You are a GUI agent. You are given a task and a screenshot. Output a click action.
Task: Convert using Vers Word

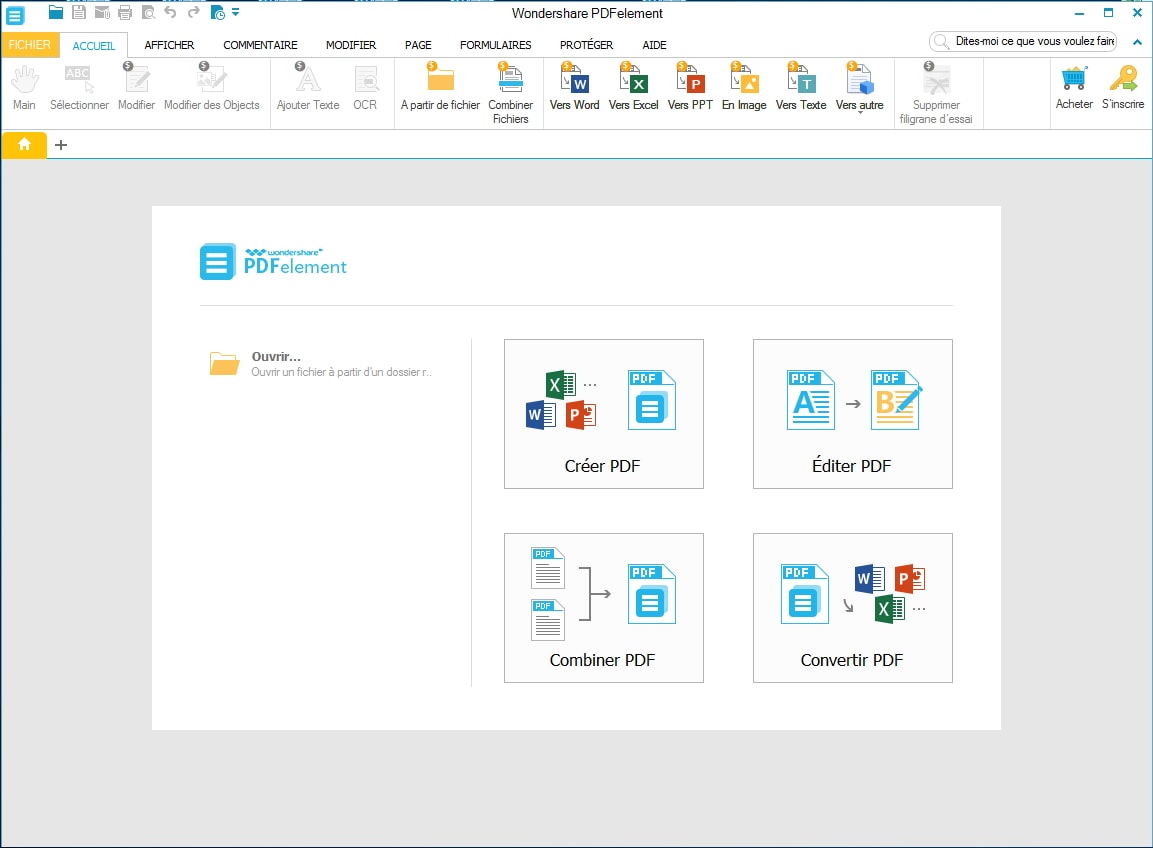574,88
